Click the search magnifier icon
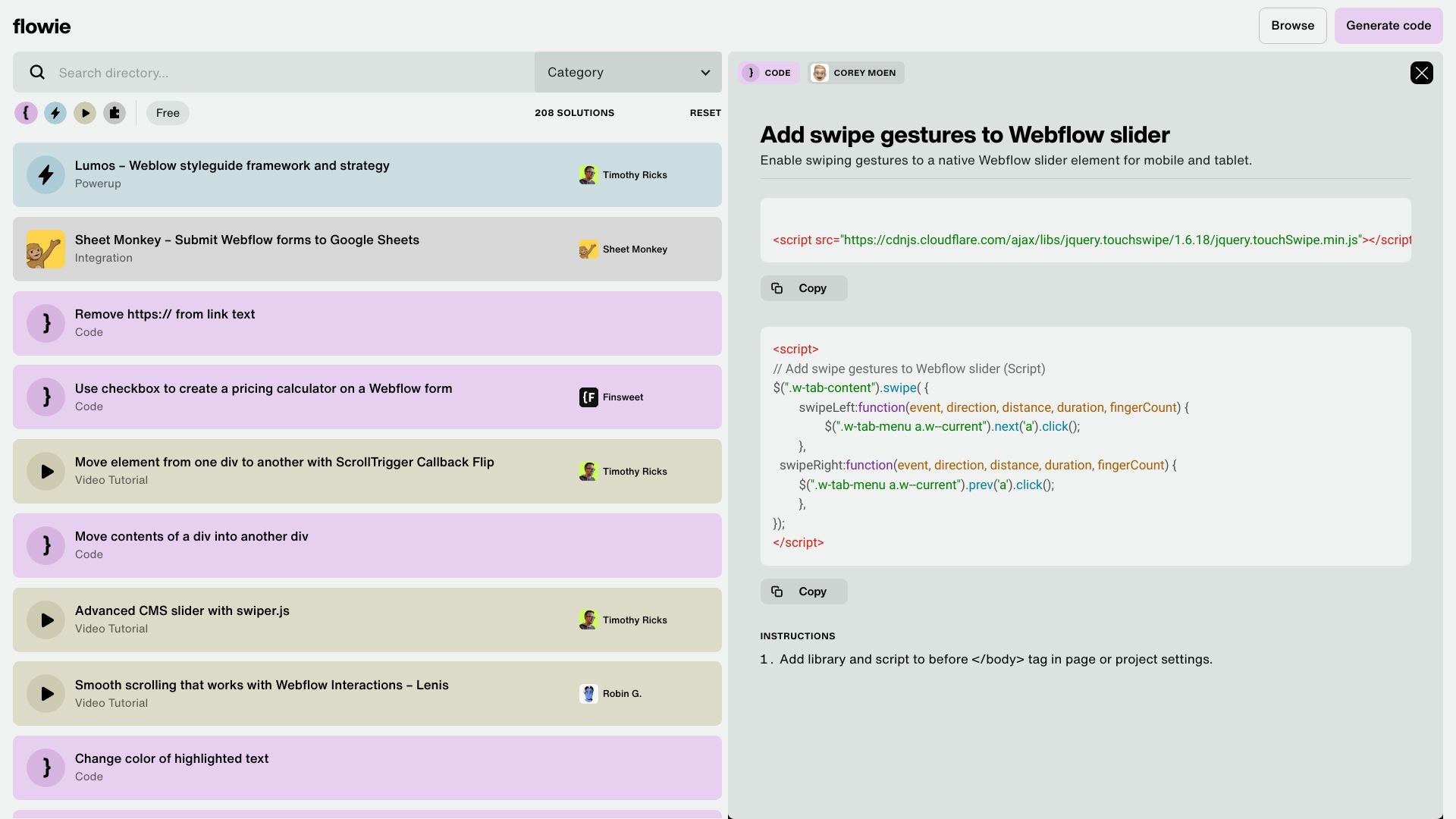This screenshot has height=819, width=1456. [36, 73]
